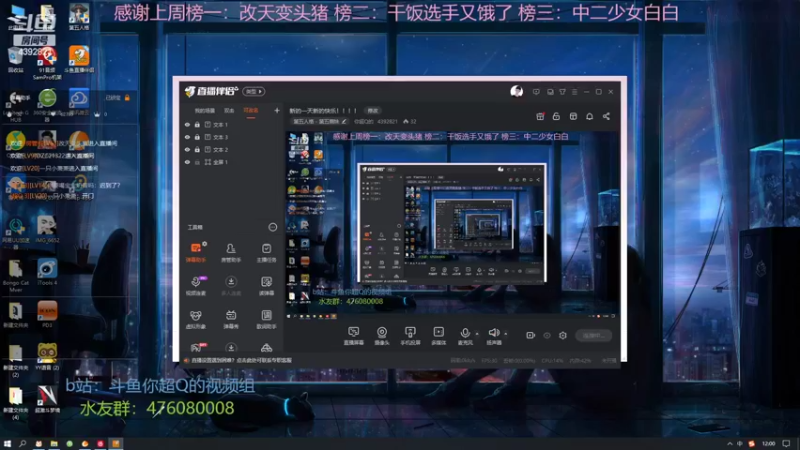This screenshot has height=450, width=800.
Task: Open the speaker dropdown arrow
Action: point(506,334)
